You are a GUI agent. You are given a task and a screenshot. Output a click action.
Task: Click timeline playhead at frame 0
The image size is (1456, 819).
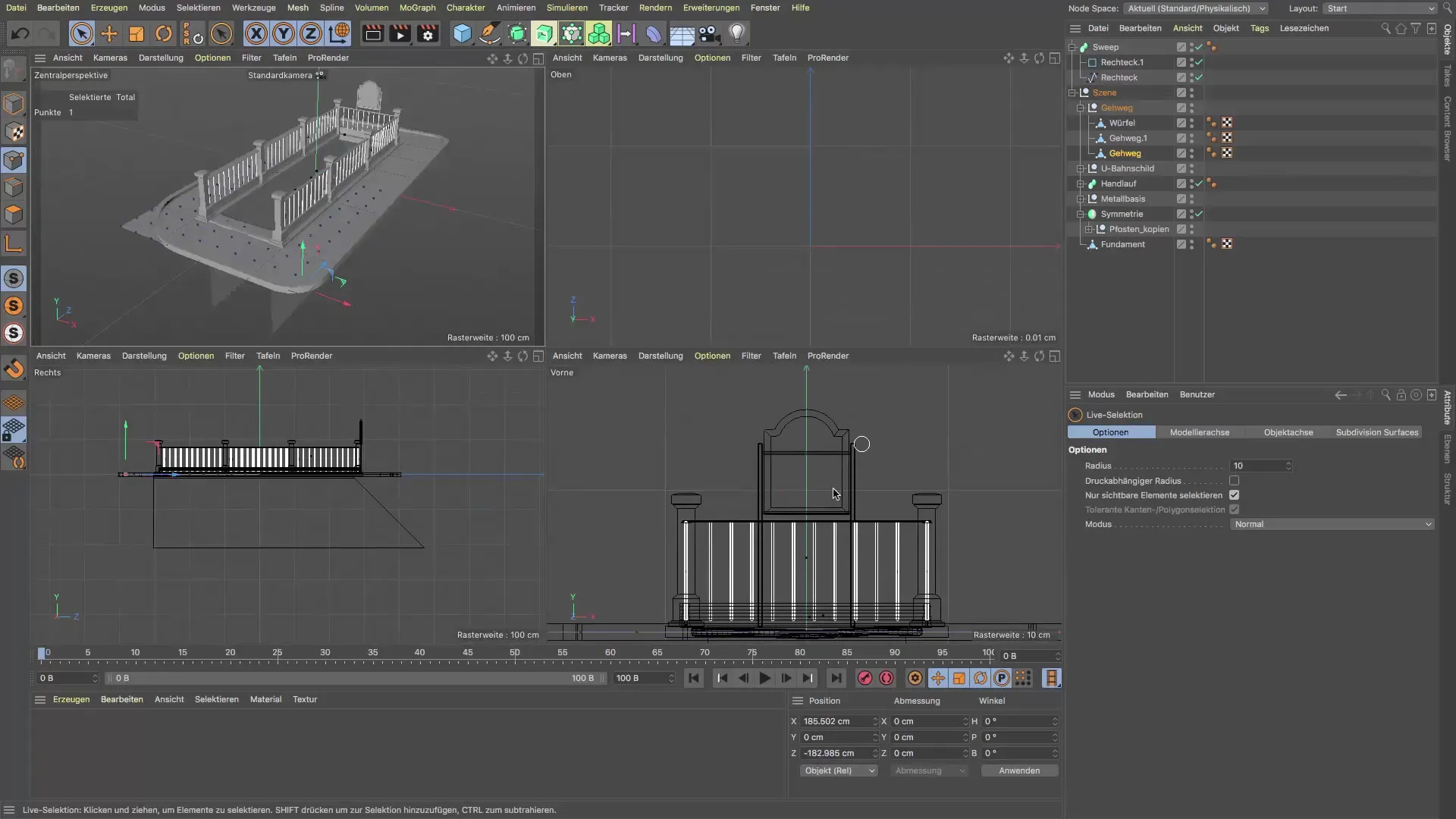42,653
